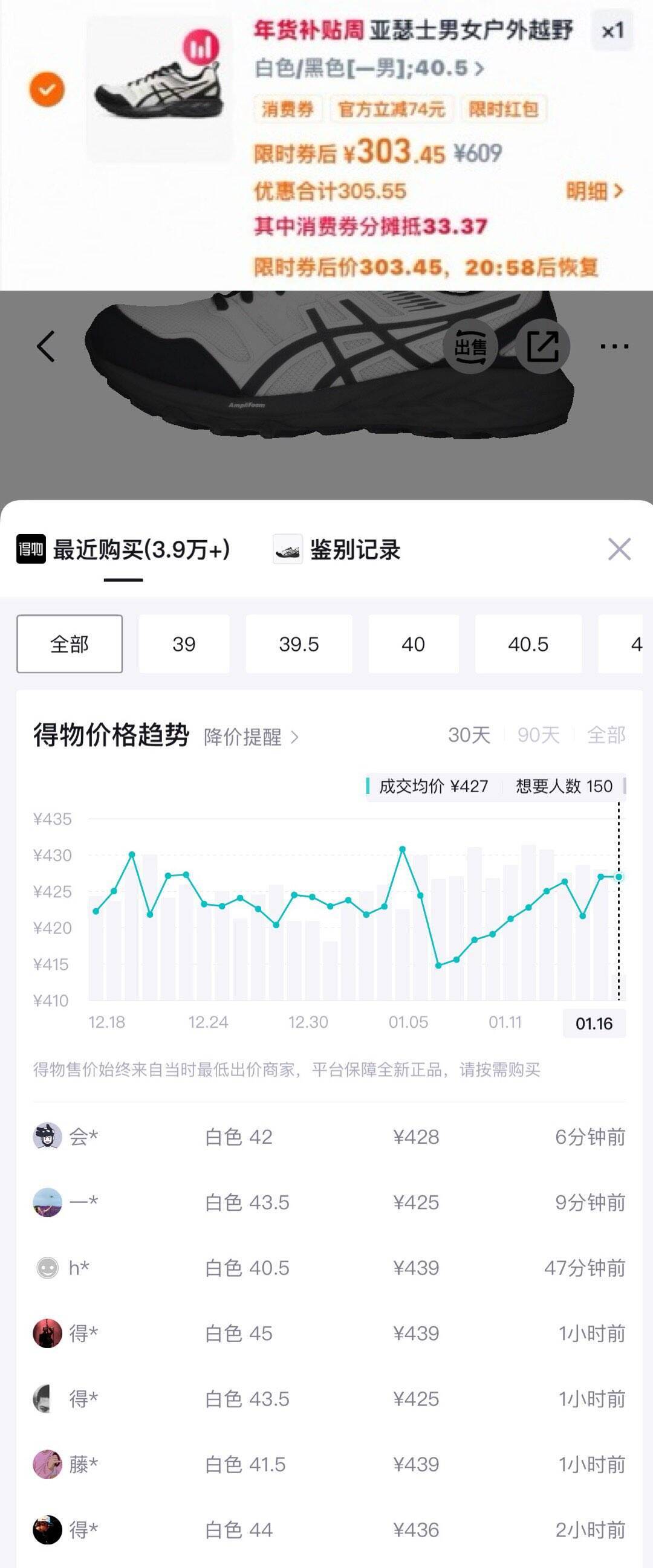Tap avatar of buyer 得* with 白色 45
This screenshot has width=653, height=1568.
click(x=48, y=1333)
